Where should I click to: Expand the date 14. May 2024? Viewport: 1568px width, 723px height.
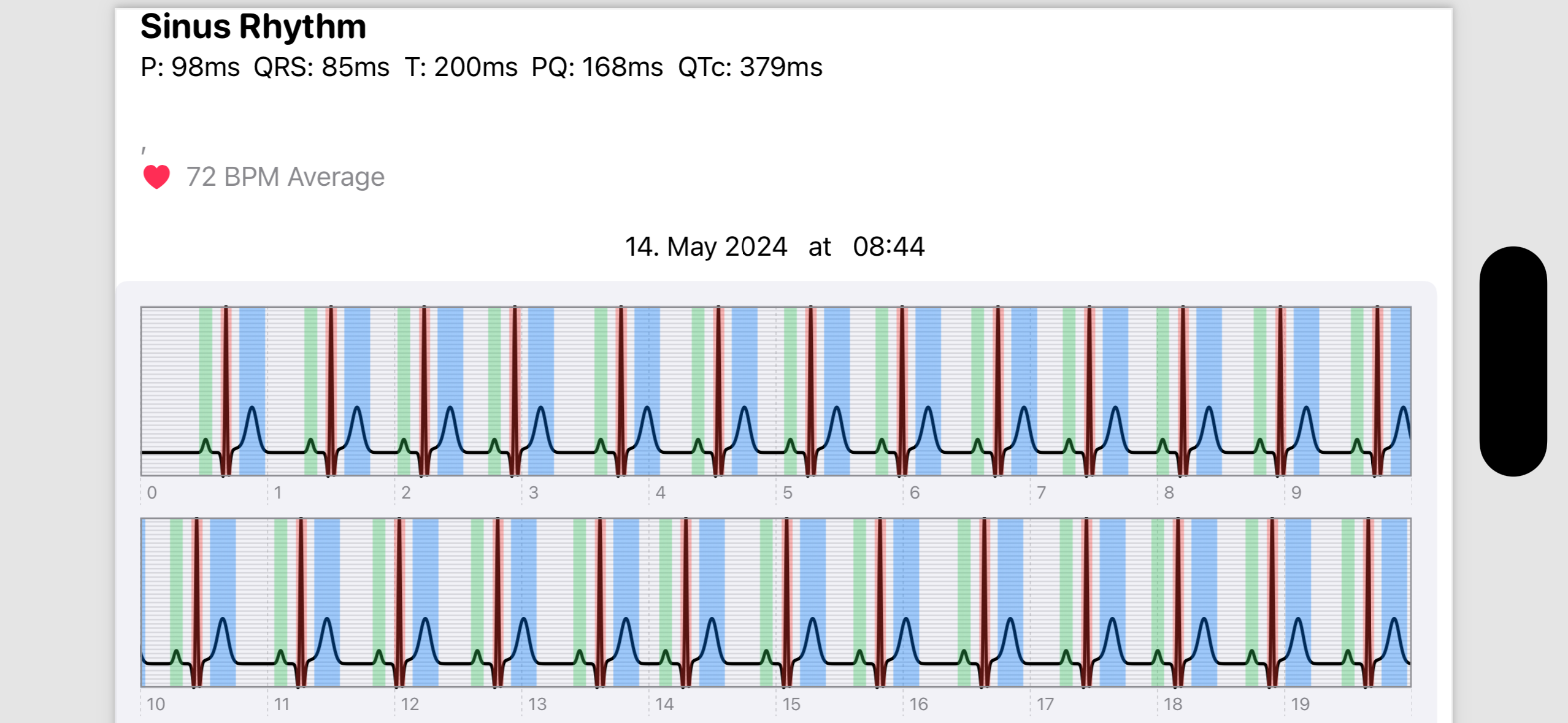[705, 246]
